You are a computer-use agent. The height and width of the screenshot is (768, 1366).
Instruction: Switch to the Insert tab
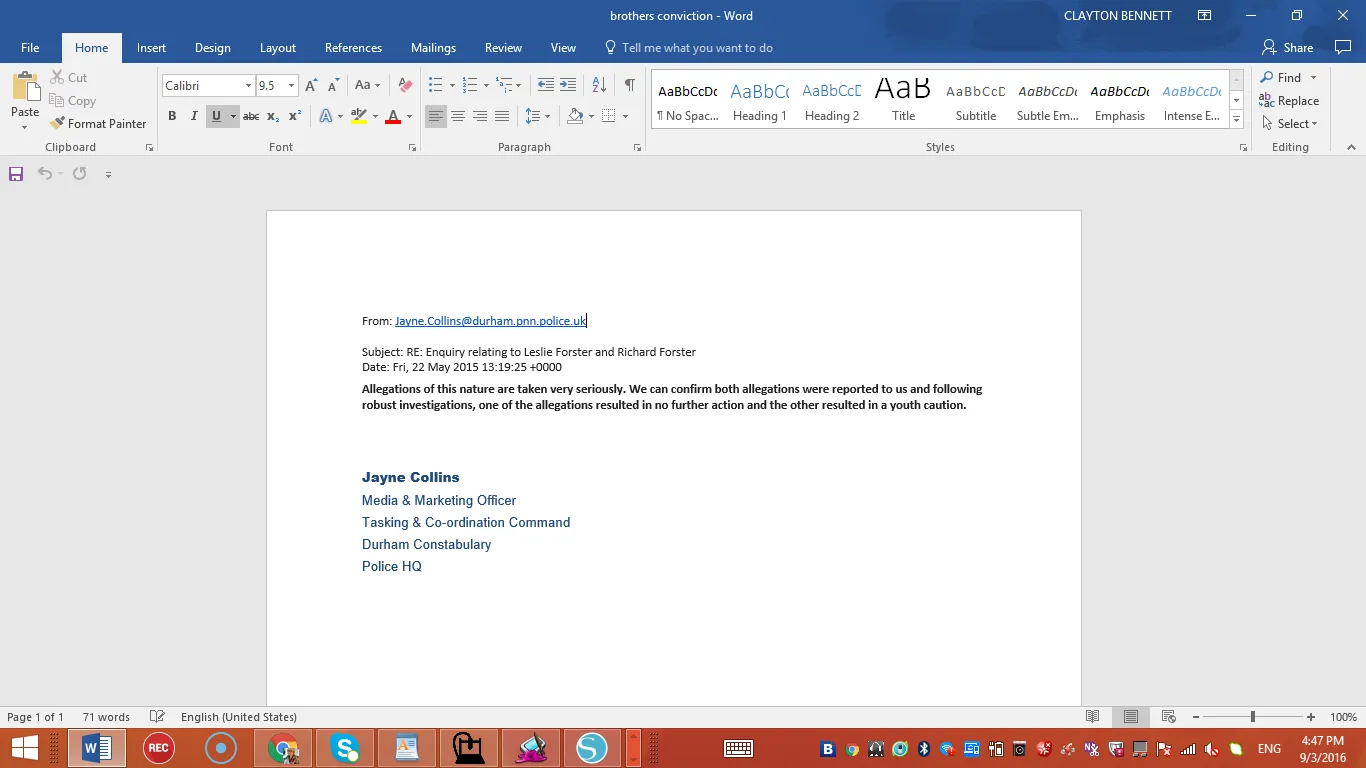[x=152, y=47]
